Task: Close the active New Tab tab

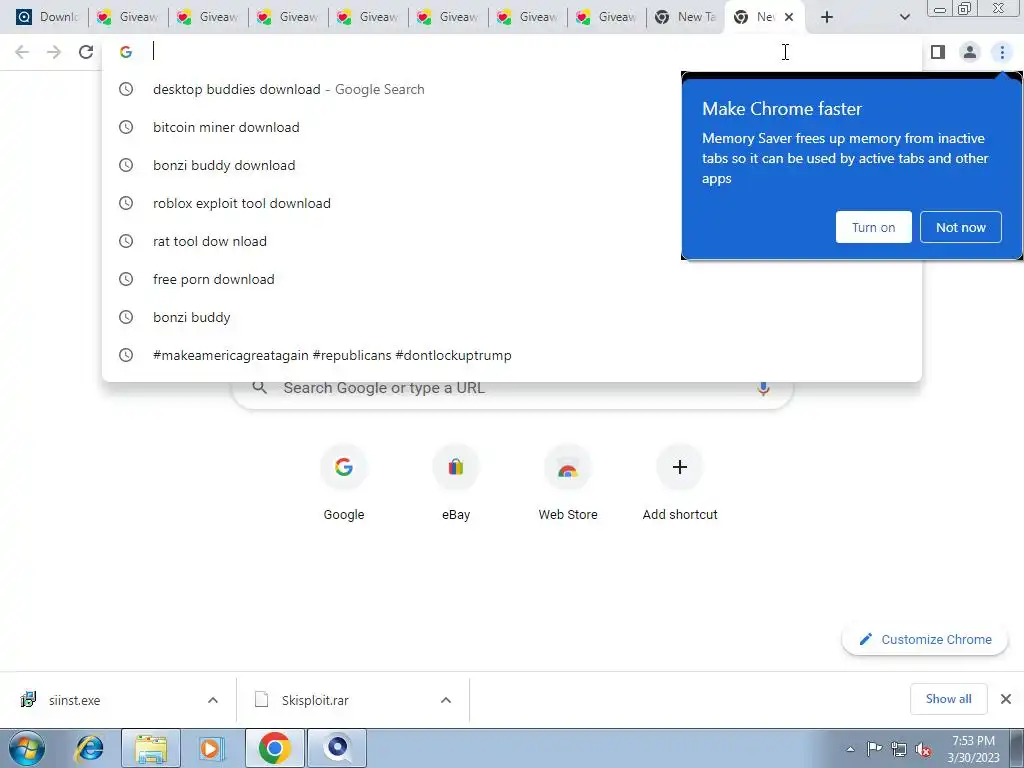Action: tap(789, 17)
